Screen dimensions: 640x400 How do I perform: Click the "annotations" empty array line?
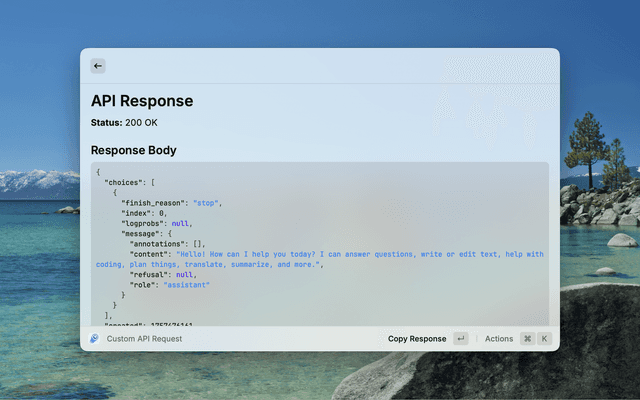pos(168,244)
